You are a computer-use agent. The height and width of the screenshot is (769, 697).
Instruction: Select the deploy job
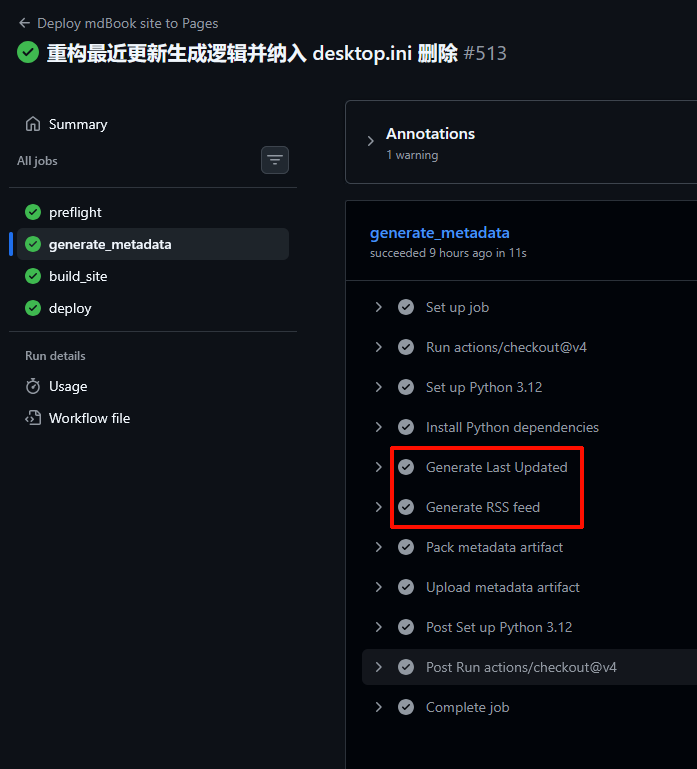[x=153, y=308]
